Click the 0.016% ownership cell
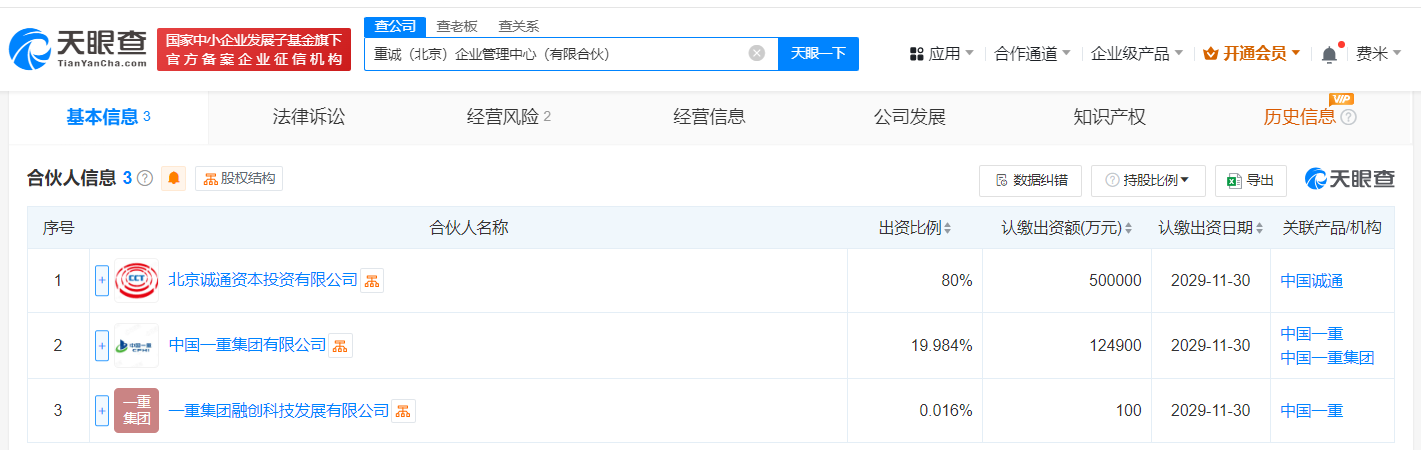 (915, 410)
